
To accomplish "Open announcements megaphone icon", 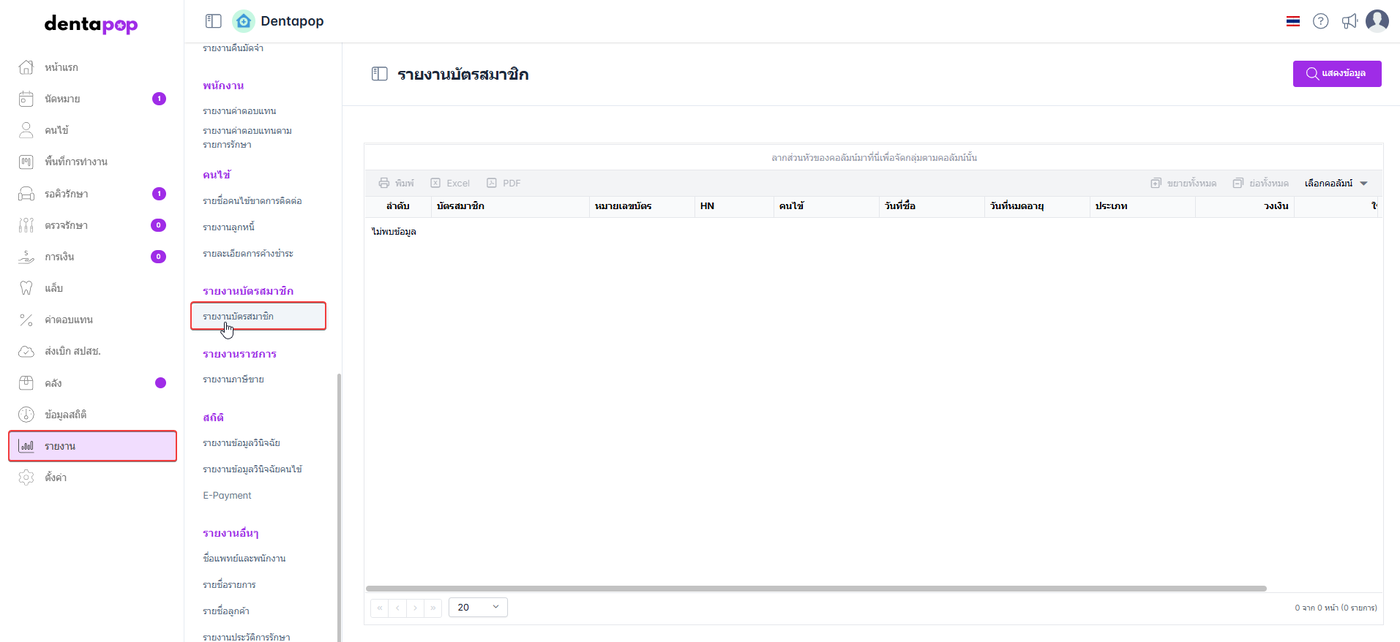I will coord(1349,21).
